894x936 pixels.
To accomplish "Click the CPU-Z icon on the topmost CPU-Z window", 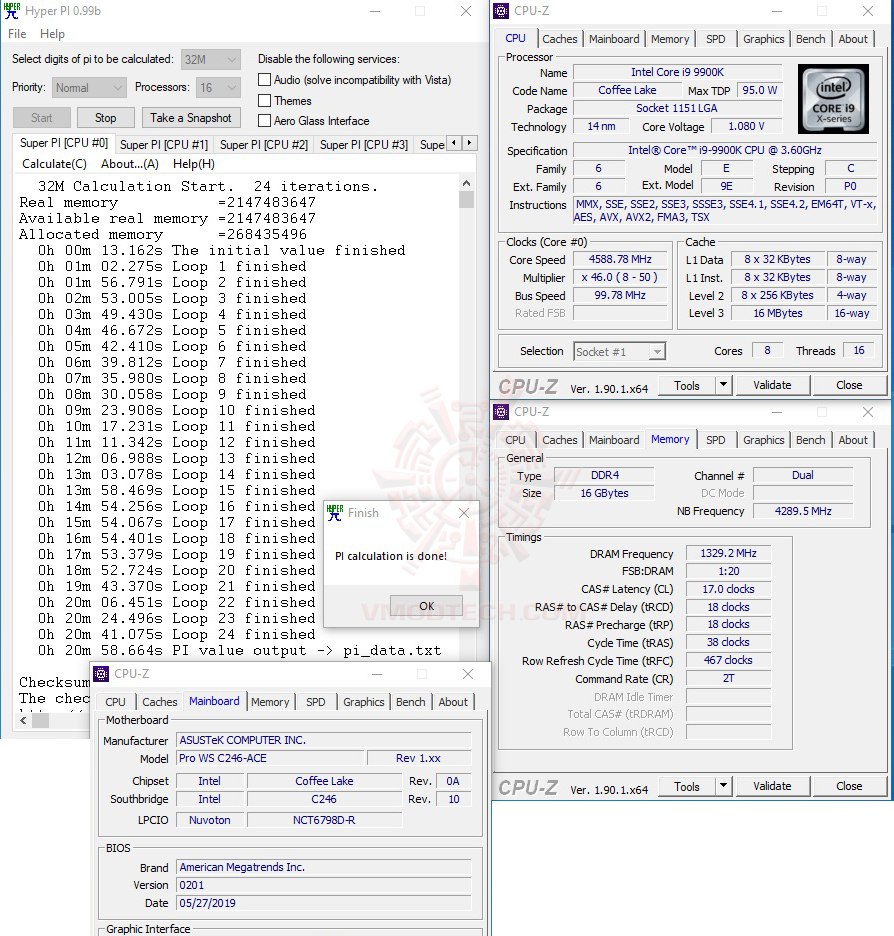I will [499, 11].
